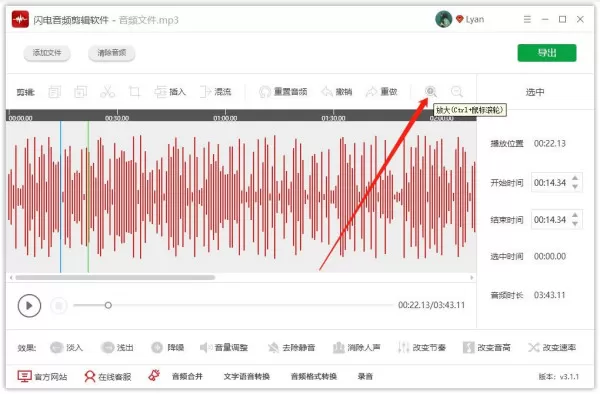Click the 清除音频 clear audio button
The width and height of the screenshot is (600, 394).
click(x=111, y=53)
